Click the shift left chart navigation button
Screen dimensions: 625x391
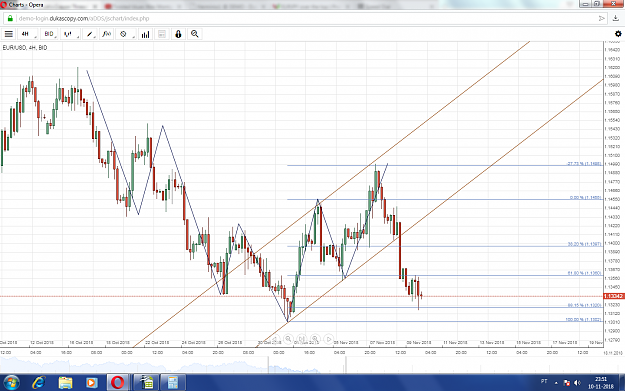click(x=274, y=339)
